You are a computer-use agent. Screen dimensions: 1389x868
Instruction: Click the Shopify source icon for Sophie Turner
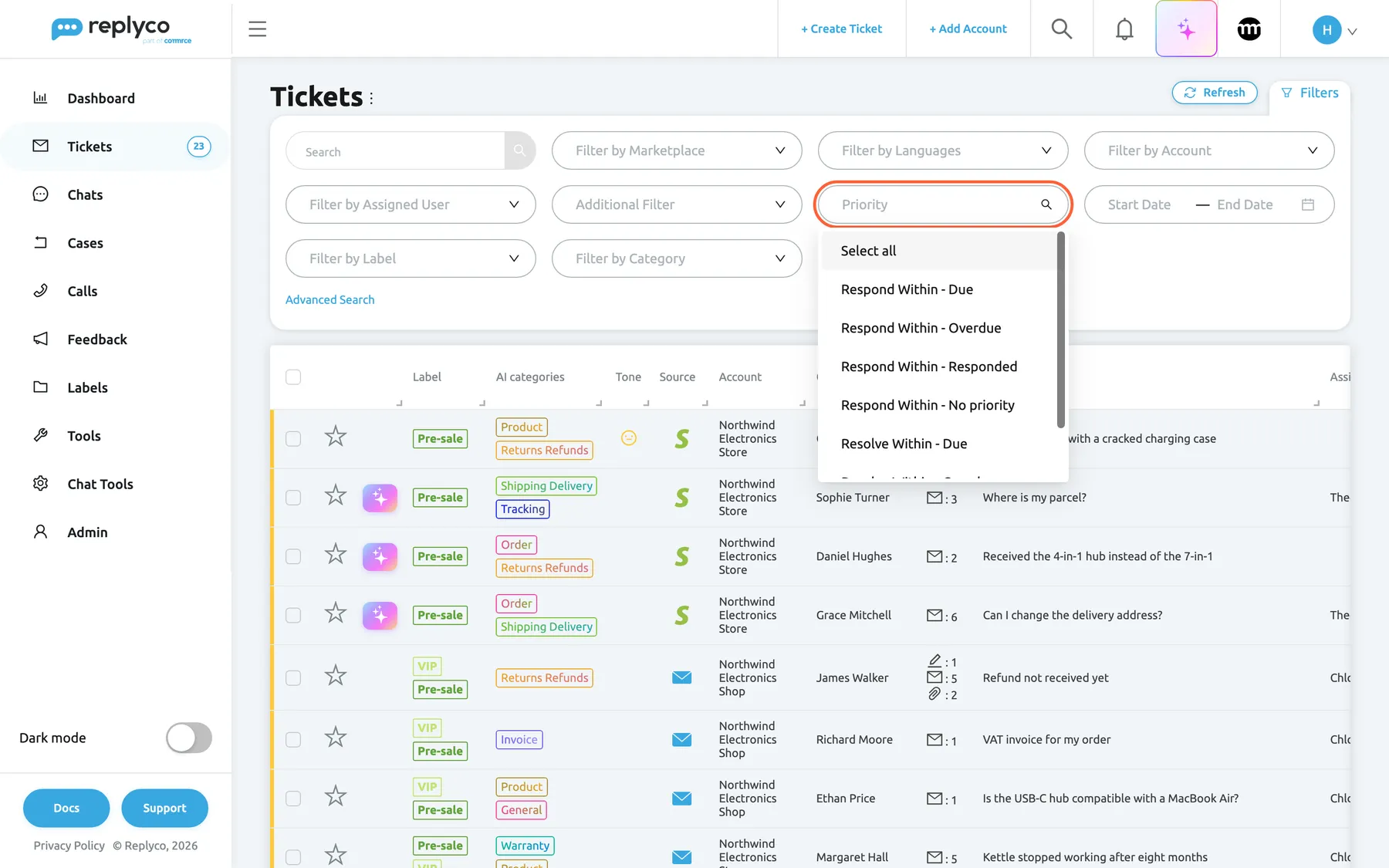(x=681, y=498)
